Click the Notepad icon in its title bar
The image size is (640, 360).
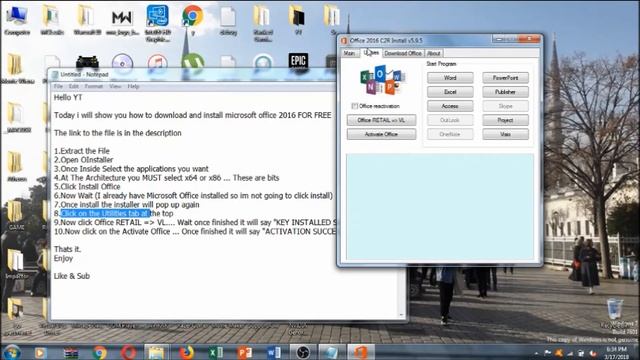coord(55,74)
